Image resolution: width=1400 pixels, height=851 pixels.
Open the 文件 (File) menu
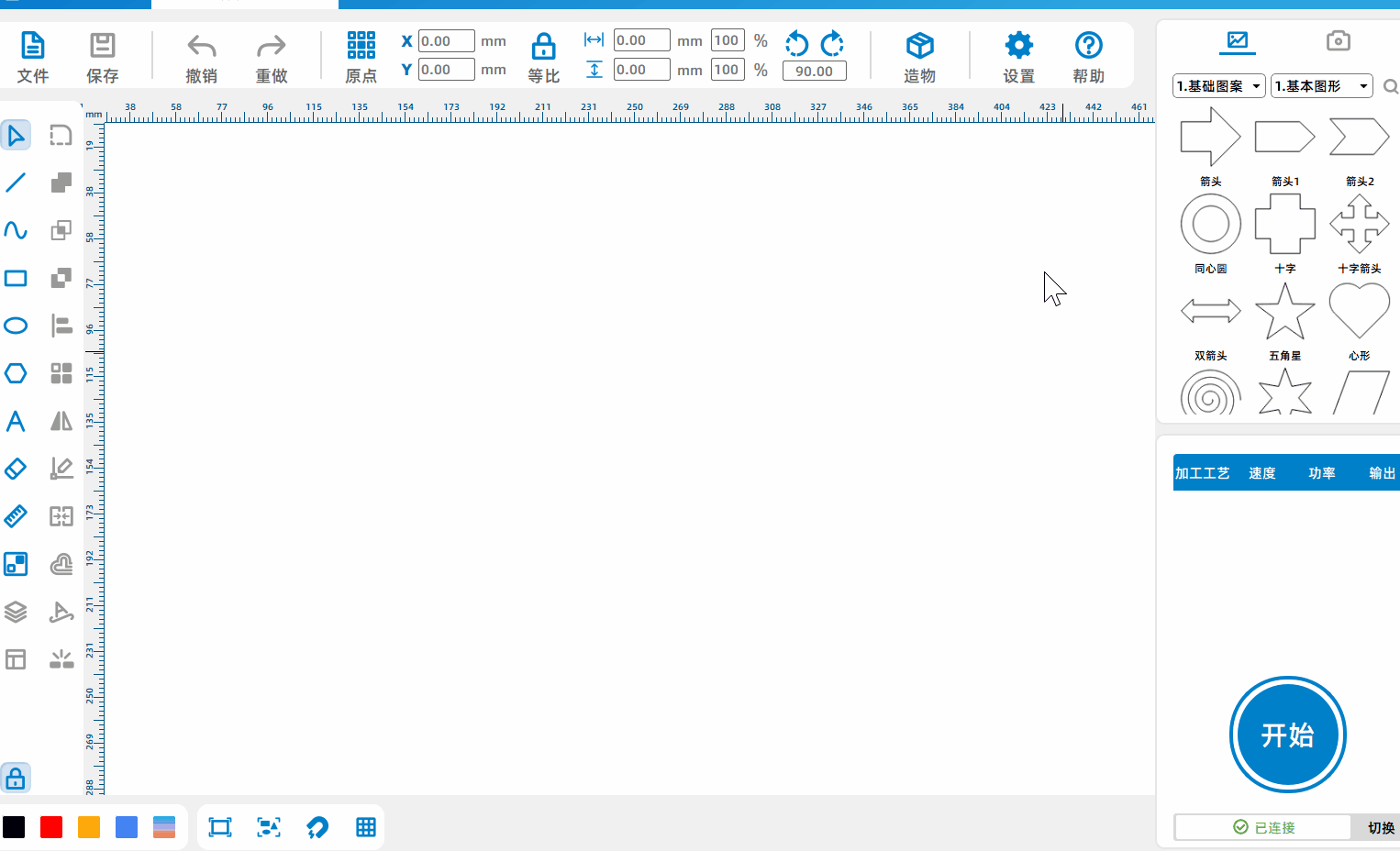[x=32, y=57]
